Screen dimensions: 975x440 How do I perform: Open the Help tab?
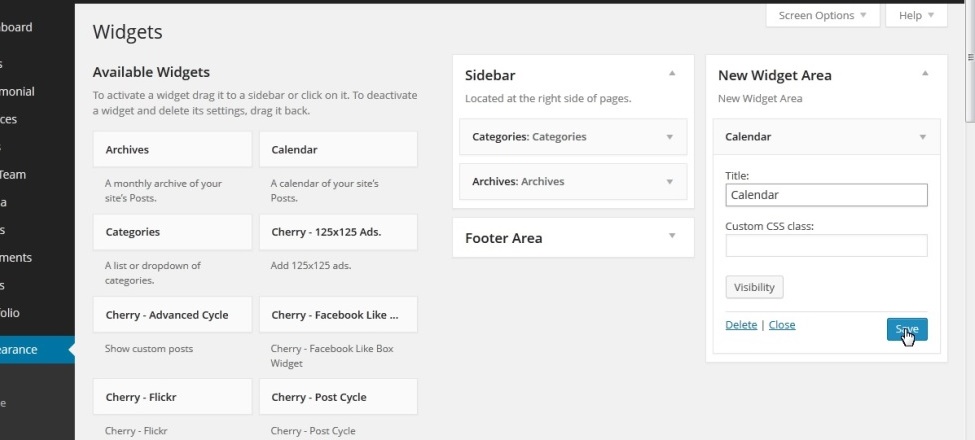click(x=916, y=16)
